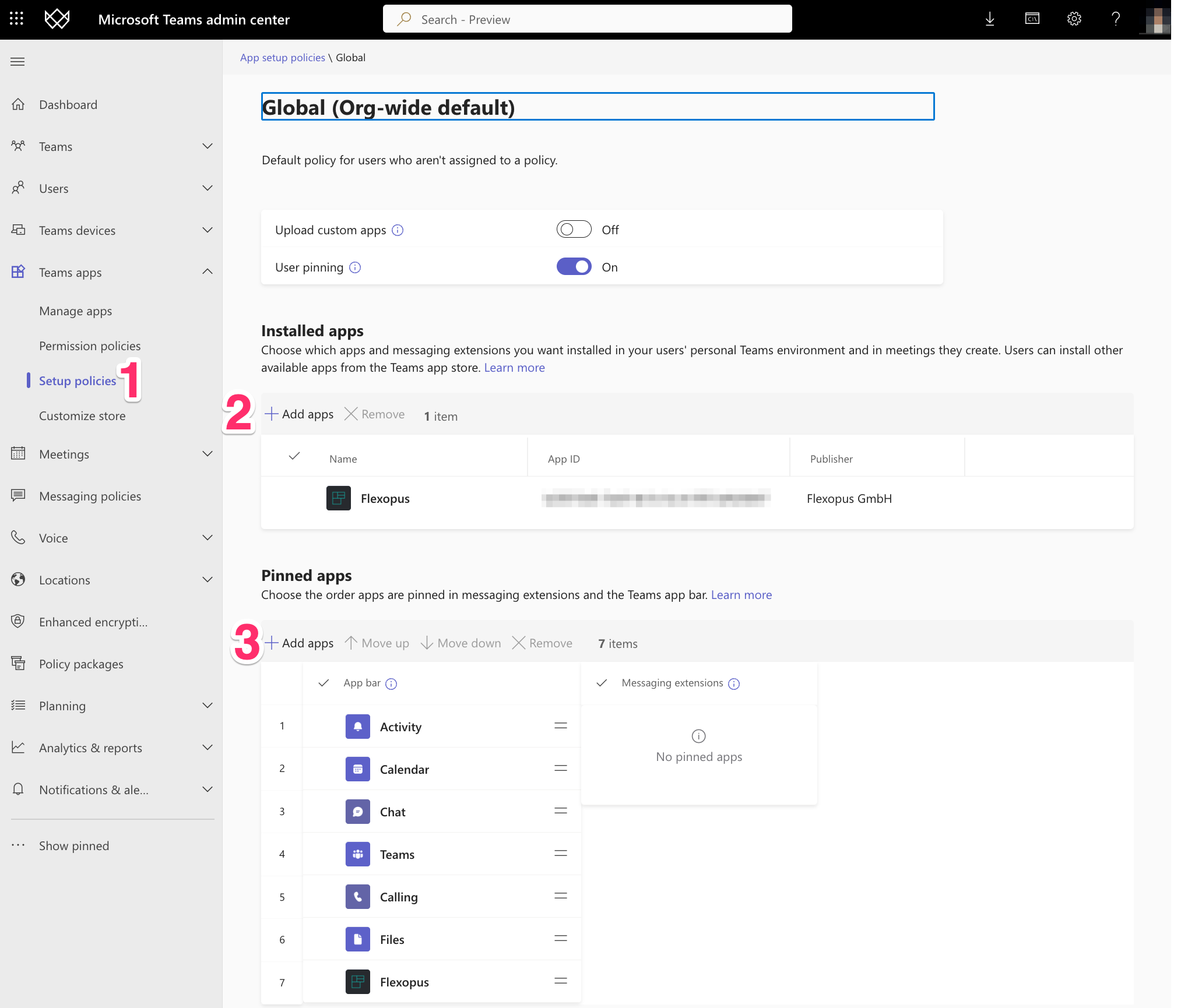Click Add apps in Installed apps toolbar

299,414
